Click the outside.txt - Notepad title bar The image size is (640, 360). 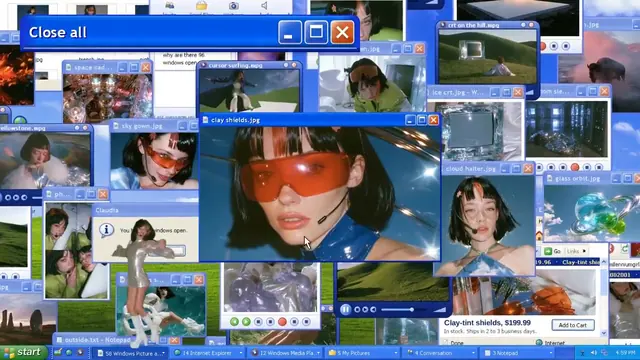tap(117, 340)
